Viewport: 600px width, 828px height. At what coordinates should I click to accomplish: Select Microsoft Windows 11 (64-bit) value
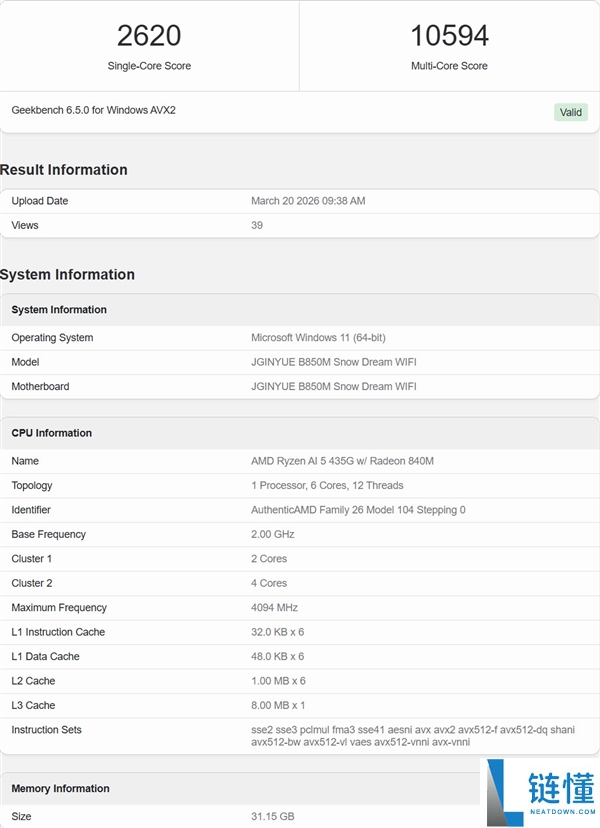pos(318,337)
